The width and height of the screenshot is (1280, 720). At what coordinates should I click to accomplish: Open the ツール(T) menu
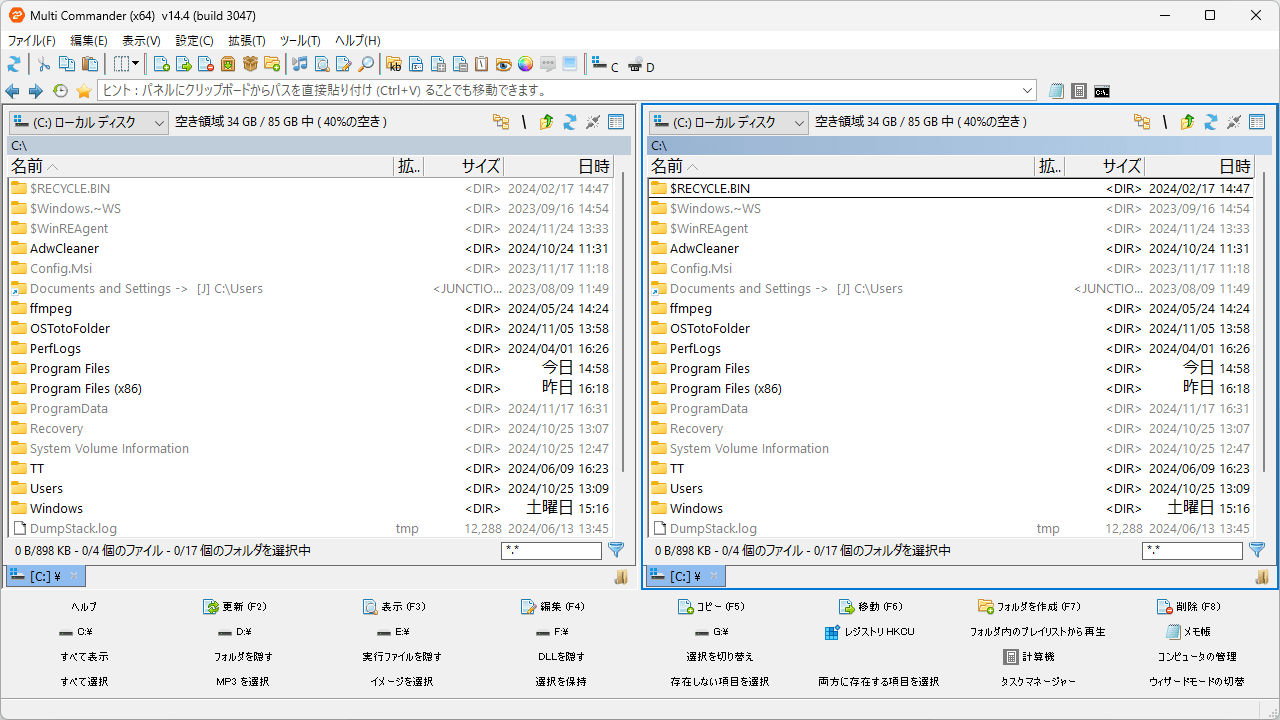coord(300,41)
